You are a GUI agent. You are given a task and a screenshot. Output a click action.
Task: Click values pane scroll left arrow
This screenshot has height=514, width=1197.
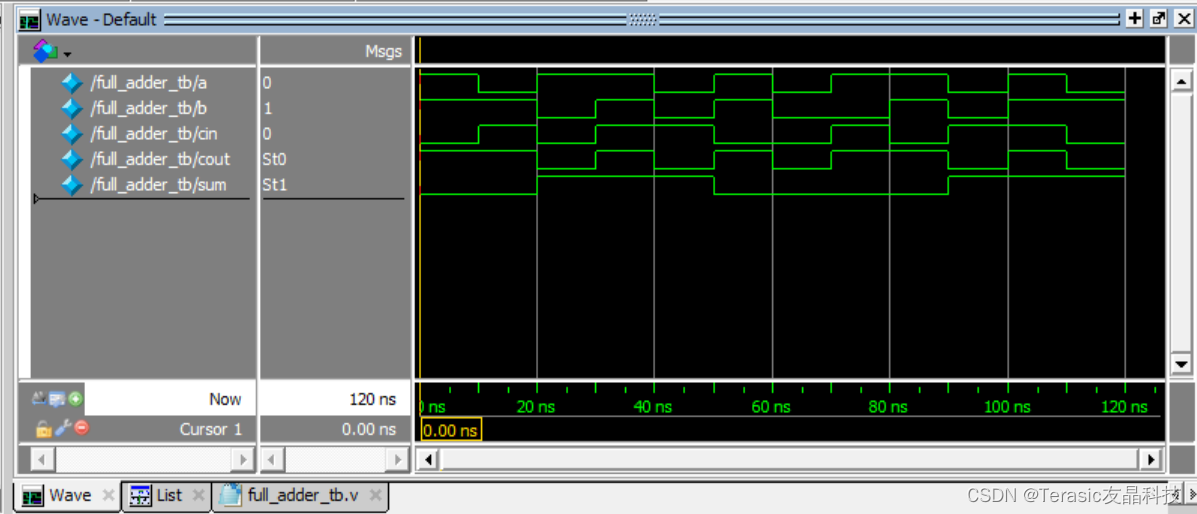click(273, 460)
